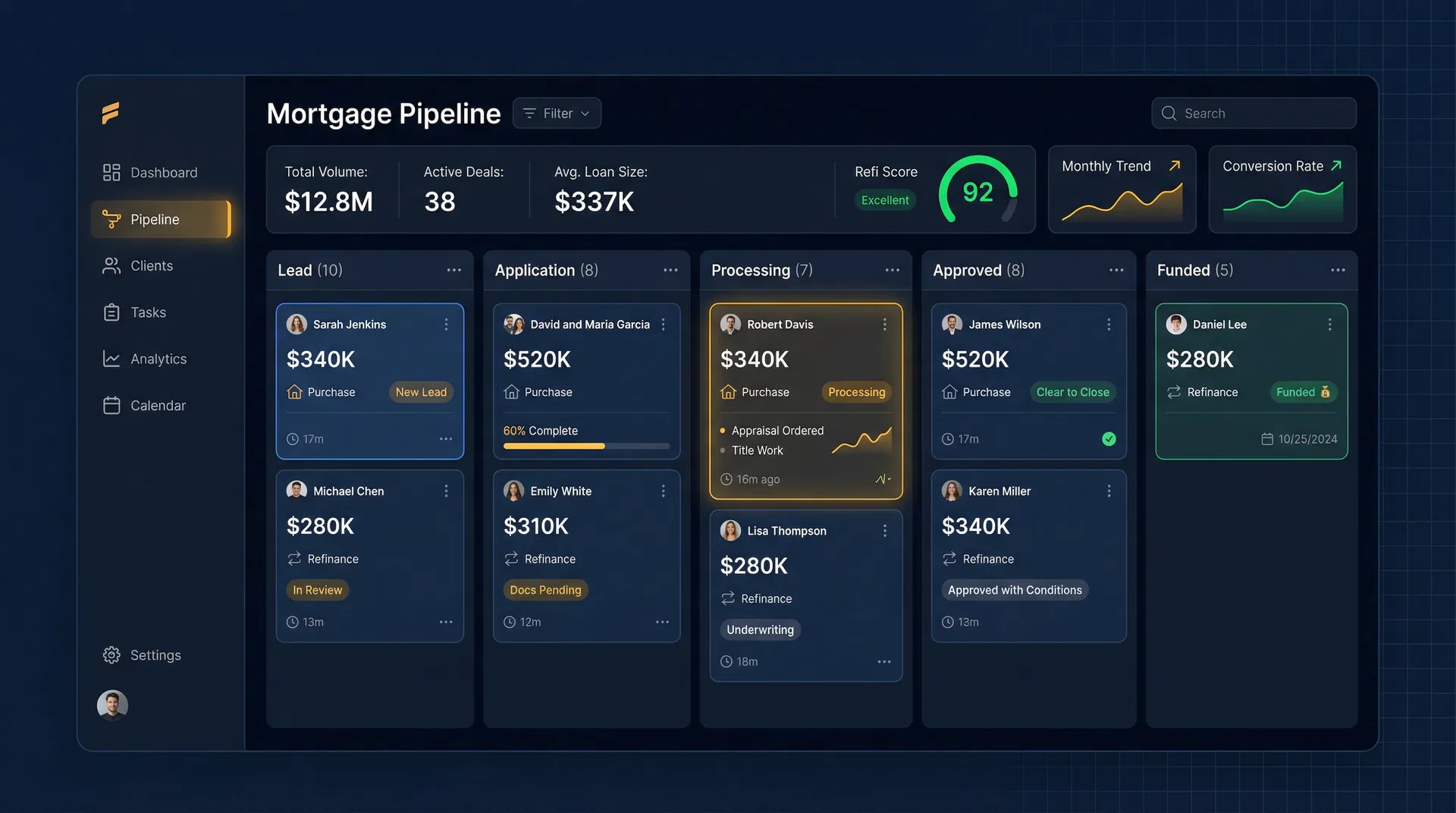Open the Clients section

tap(151, 265)
